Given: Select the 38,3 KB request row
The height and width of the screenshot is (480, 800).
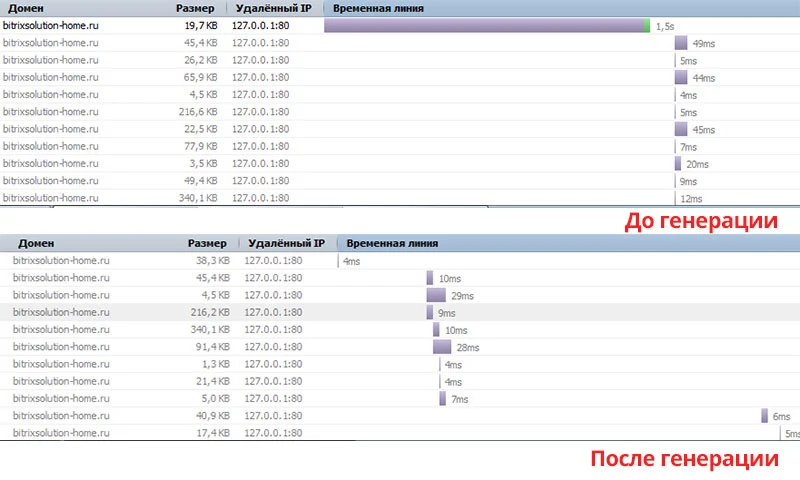Looking at the screenshot, I should click(400, 261).
